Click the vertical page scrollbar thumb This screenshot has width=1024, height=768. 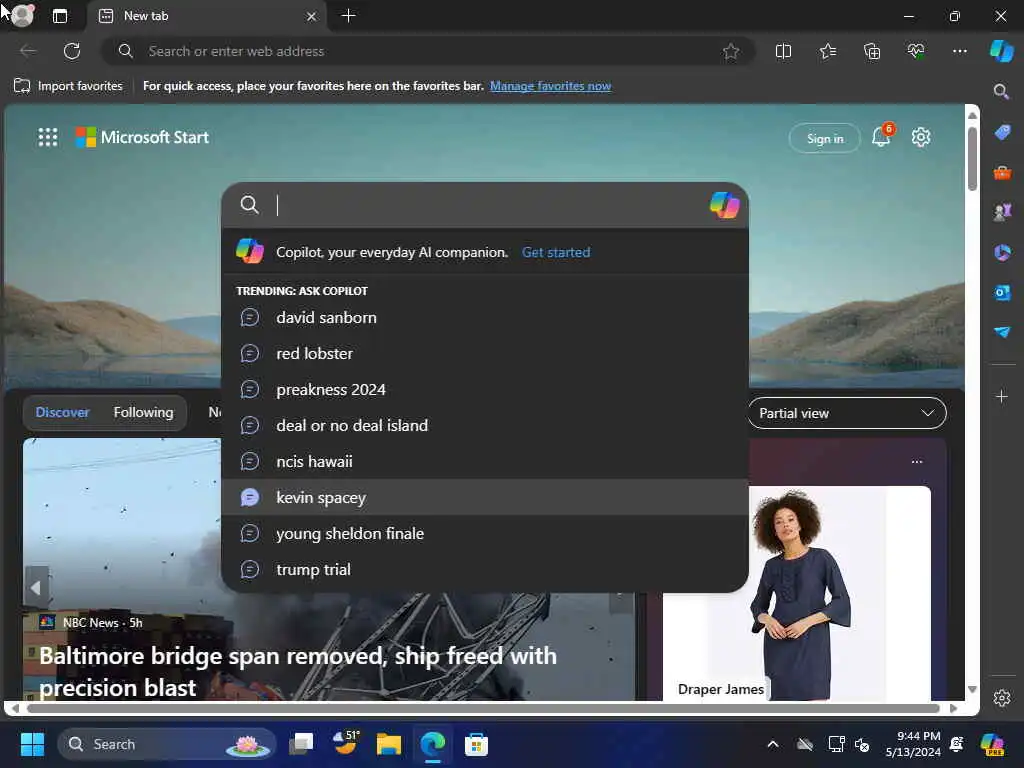972,159
